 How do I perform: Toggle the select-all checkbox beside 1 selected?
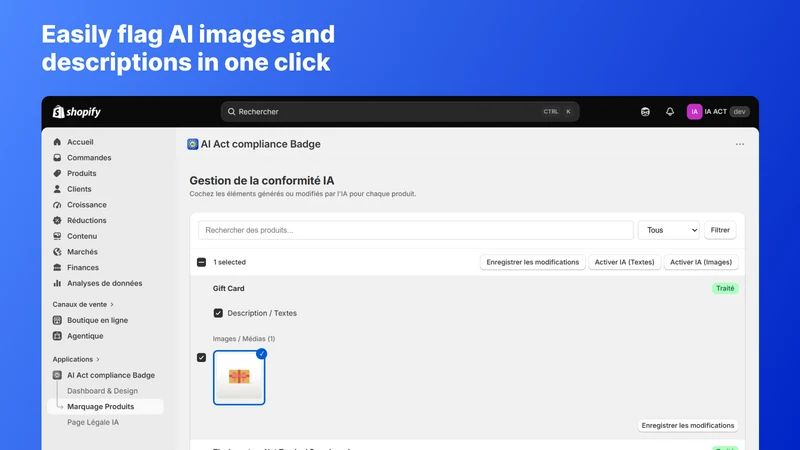point(202,262)
